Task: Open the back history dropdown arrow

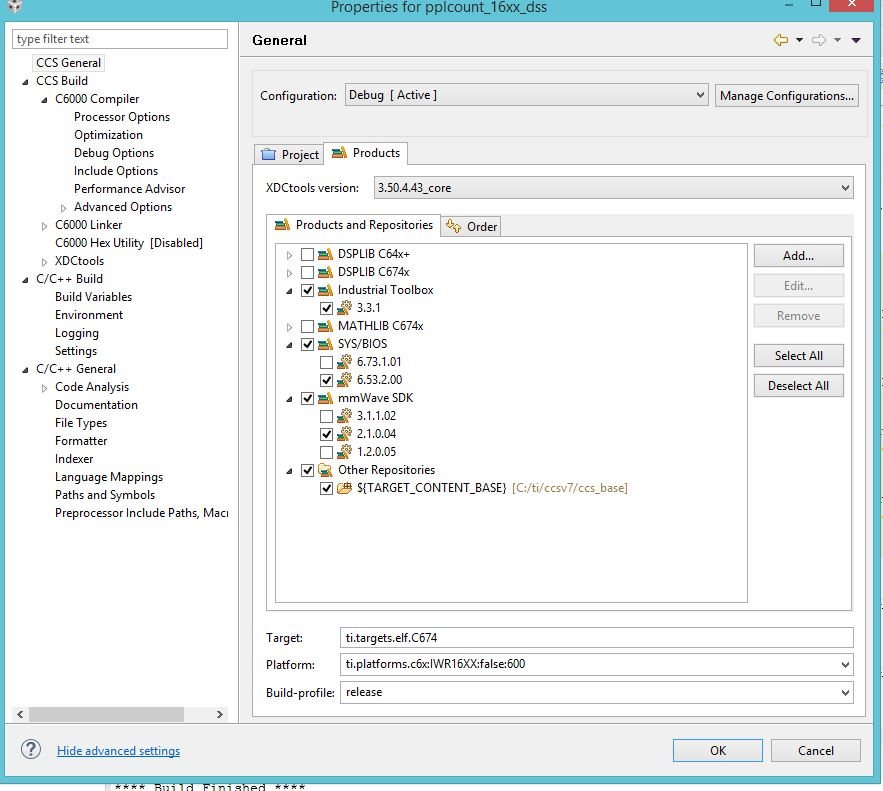Action: pyautogui.click(x=799, y=40)
